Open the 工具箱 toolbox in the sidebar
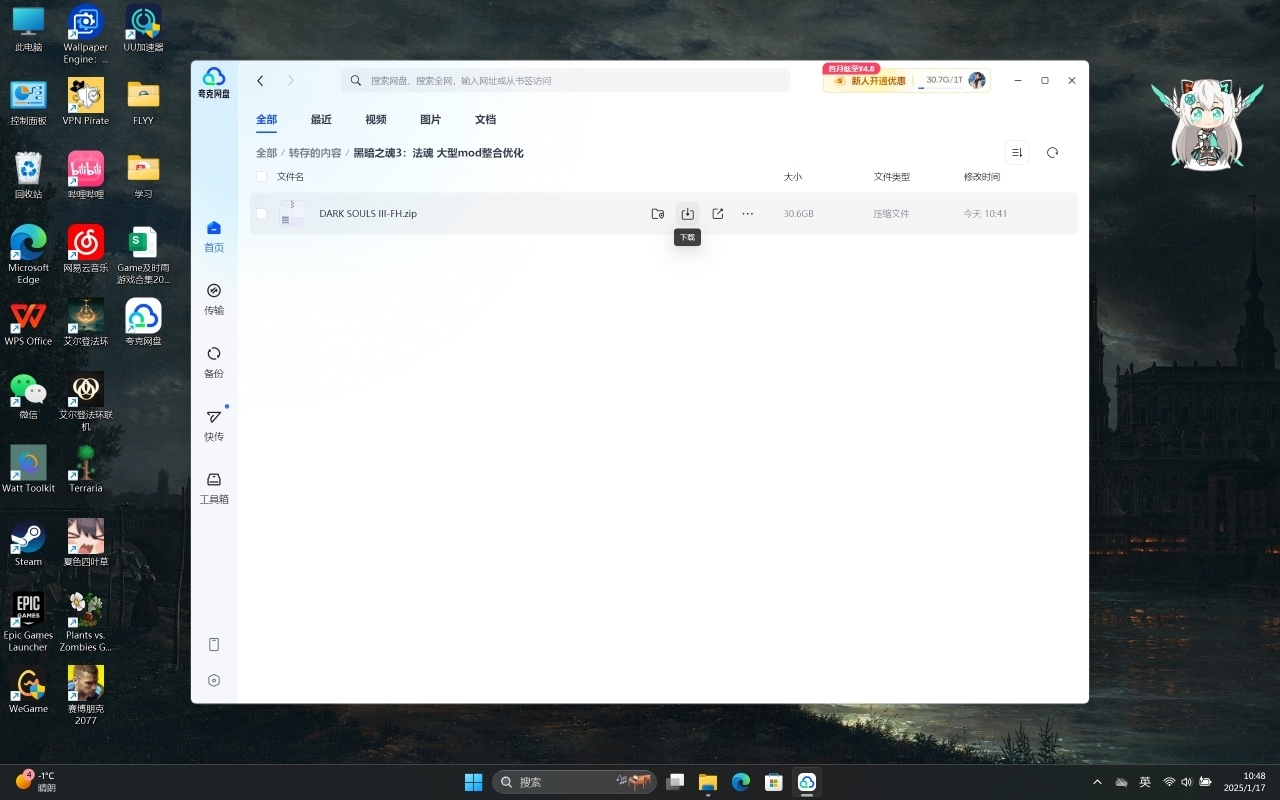This screenshot has width=1280, height=800. (x=214, y=488)
